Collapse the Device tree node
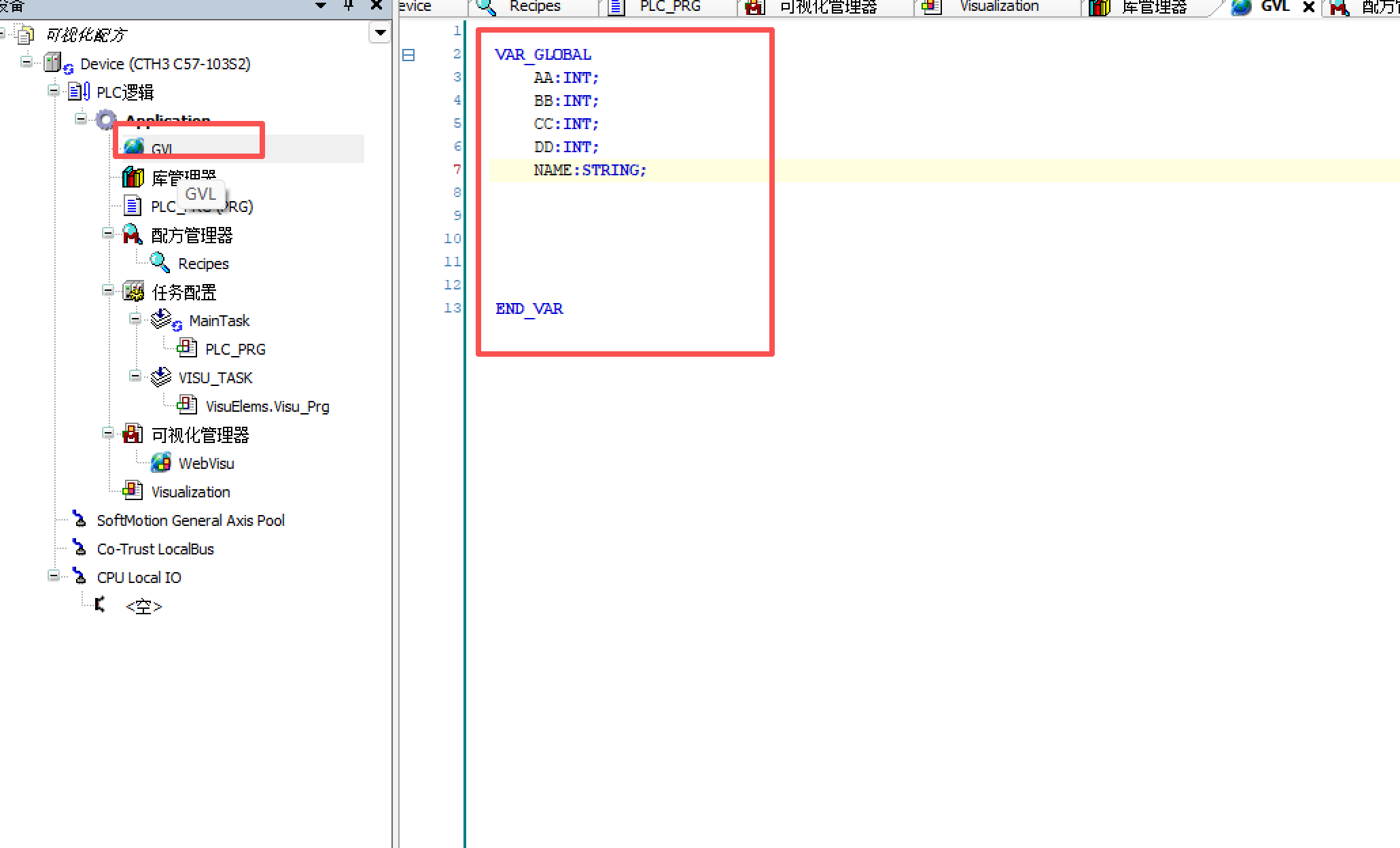 [x=27, y=62]
